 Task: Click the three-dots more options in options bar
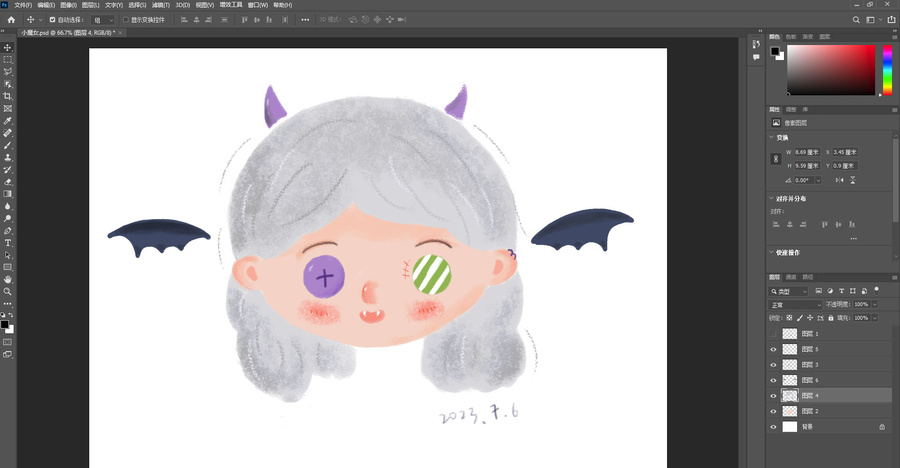(x=305, y=20)
